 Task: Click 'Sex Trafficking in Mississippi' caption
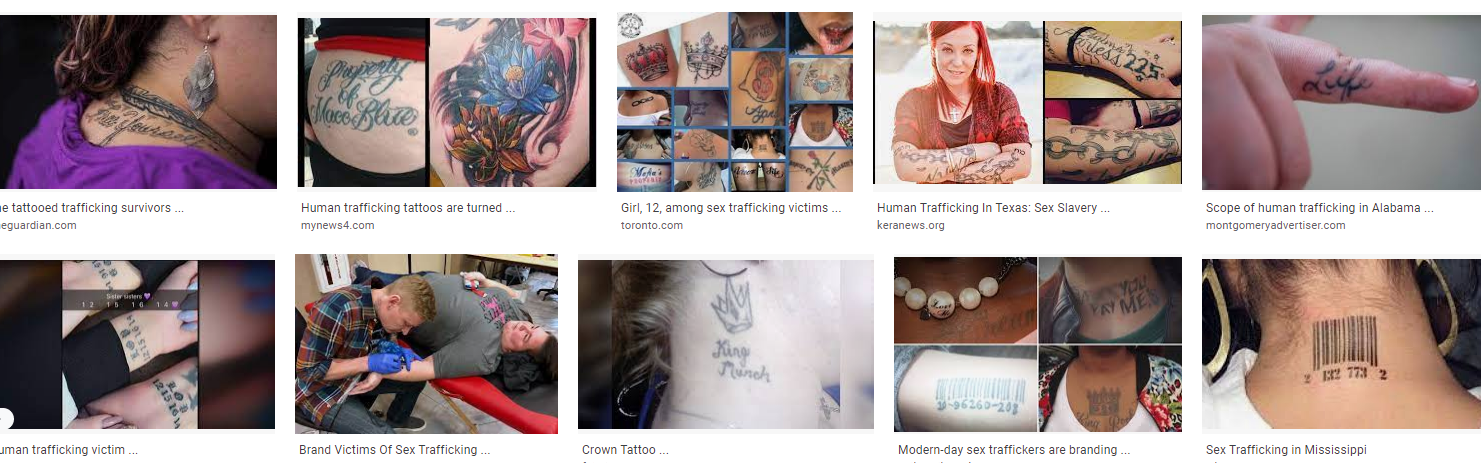[1286, 450]
